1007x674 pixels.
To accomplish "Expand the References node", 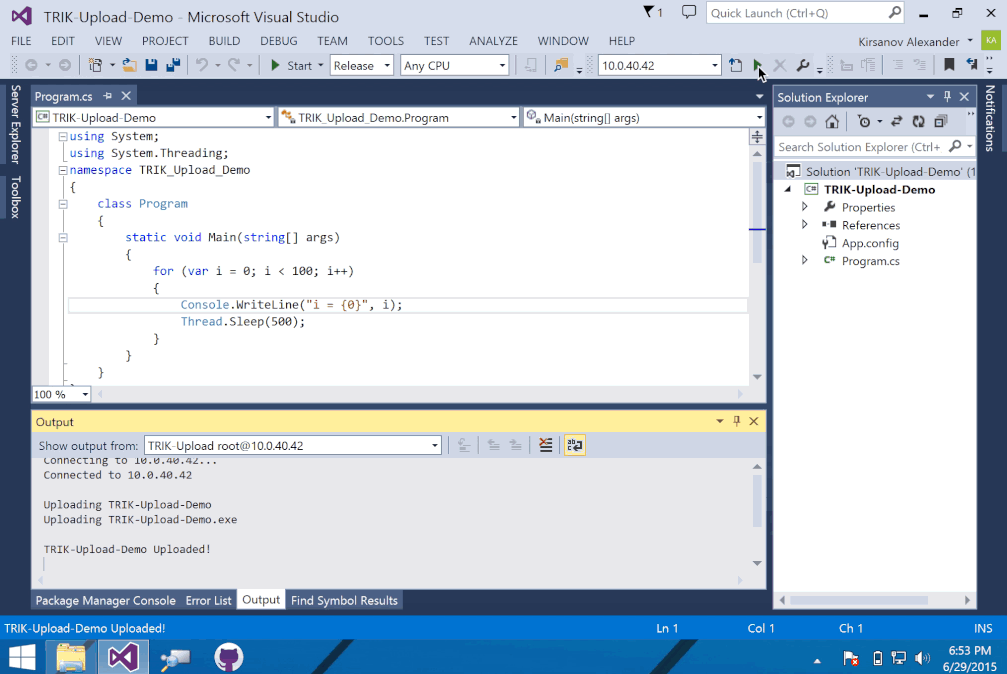I will click(x=805, y=224).
